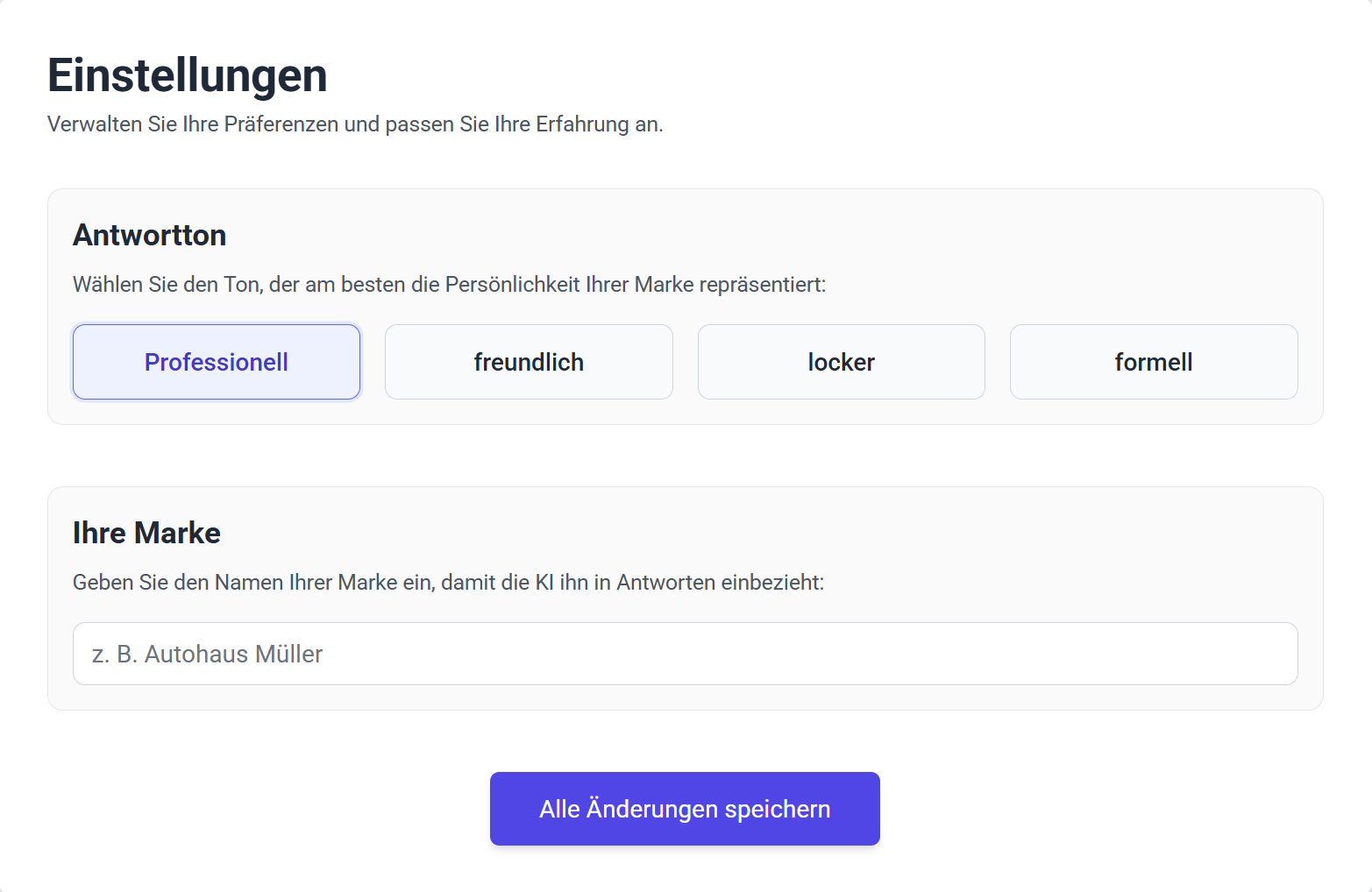
Task: Focus the Autohaus Müller placeholder textbox
Action: (x=685, y=654)
